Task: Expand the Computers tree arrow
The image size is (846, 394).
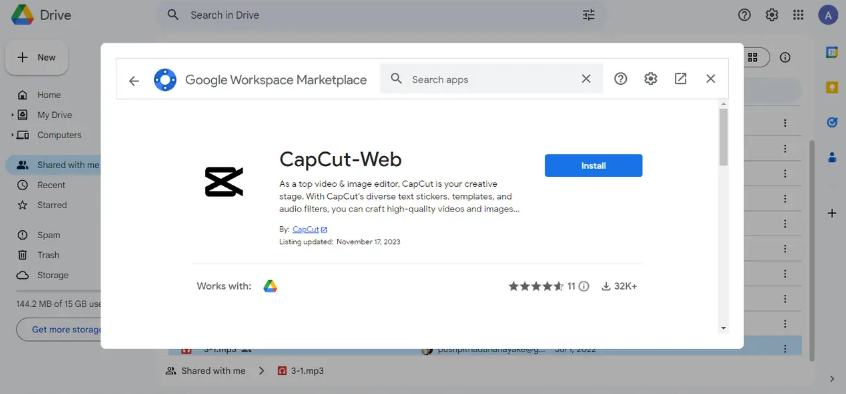Action: [x=12, y=135]
